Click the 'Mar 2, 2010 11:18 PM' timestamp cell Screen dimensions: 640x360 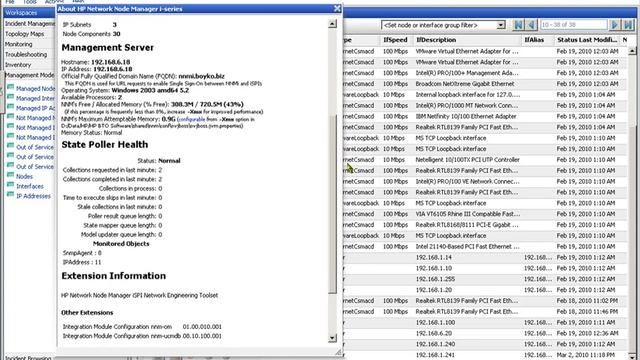click(587, 355)
